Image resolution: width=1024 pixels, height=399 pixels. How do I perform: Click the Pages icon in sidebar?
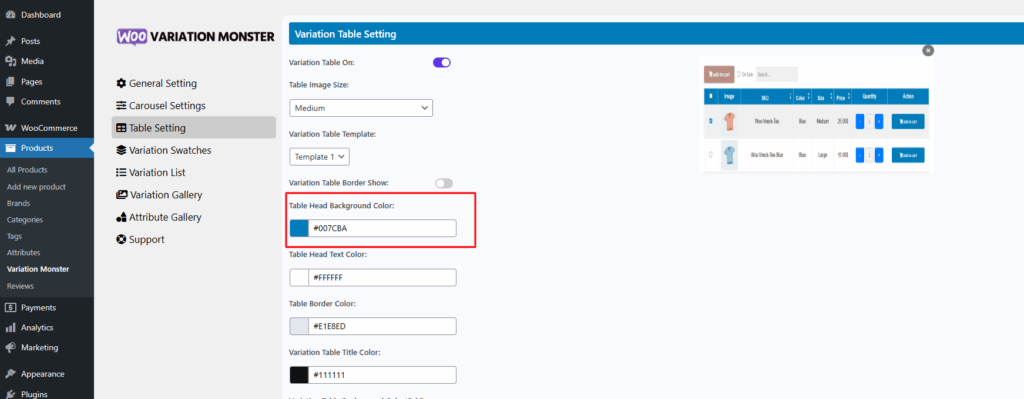(10, 82)
